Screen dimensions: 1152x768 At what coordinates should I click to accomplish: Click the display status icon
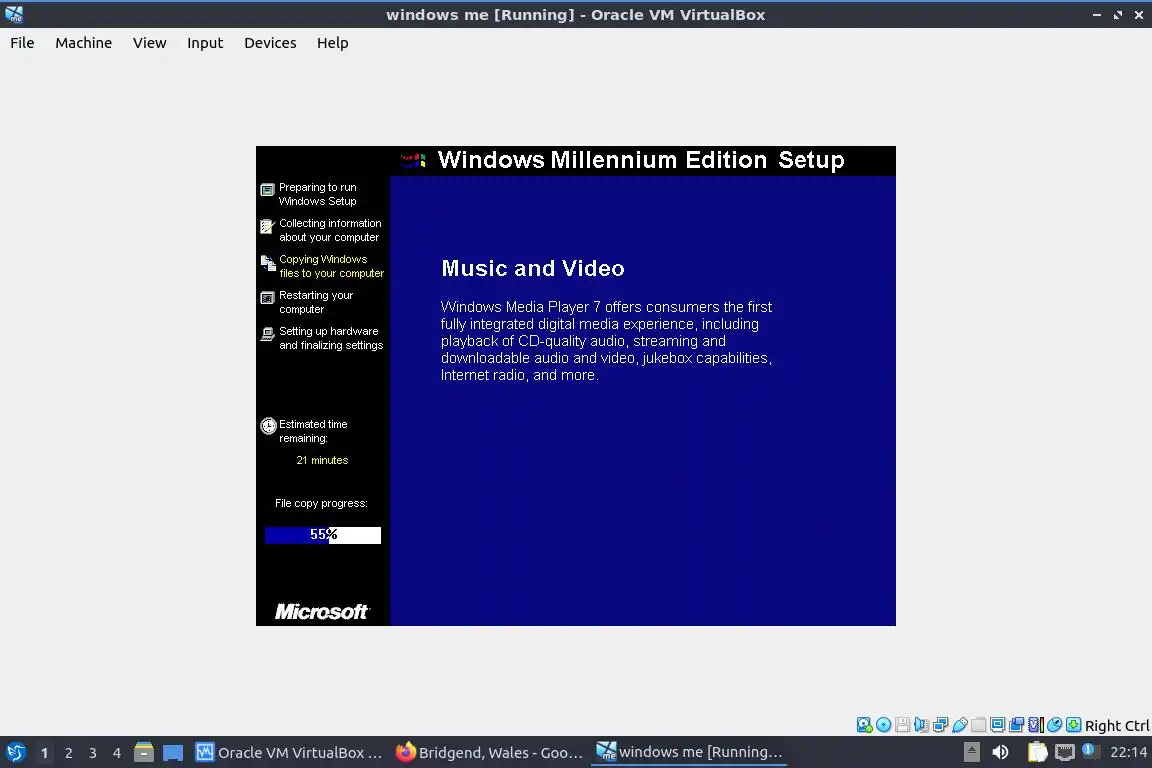click(998, 725)
